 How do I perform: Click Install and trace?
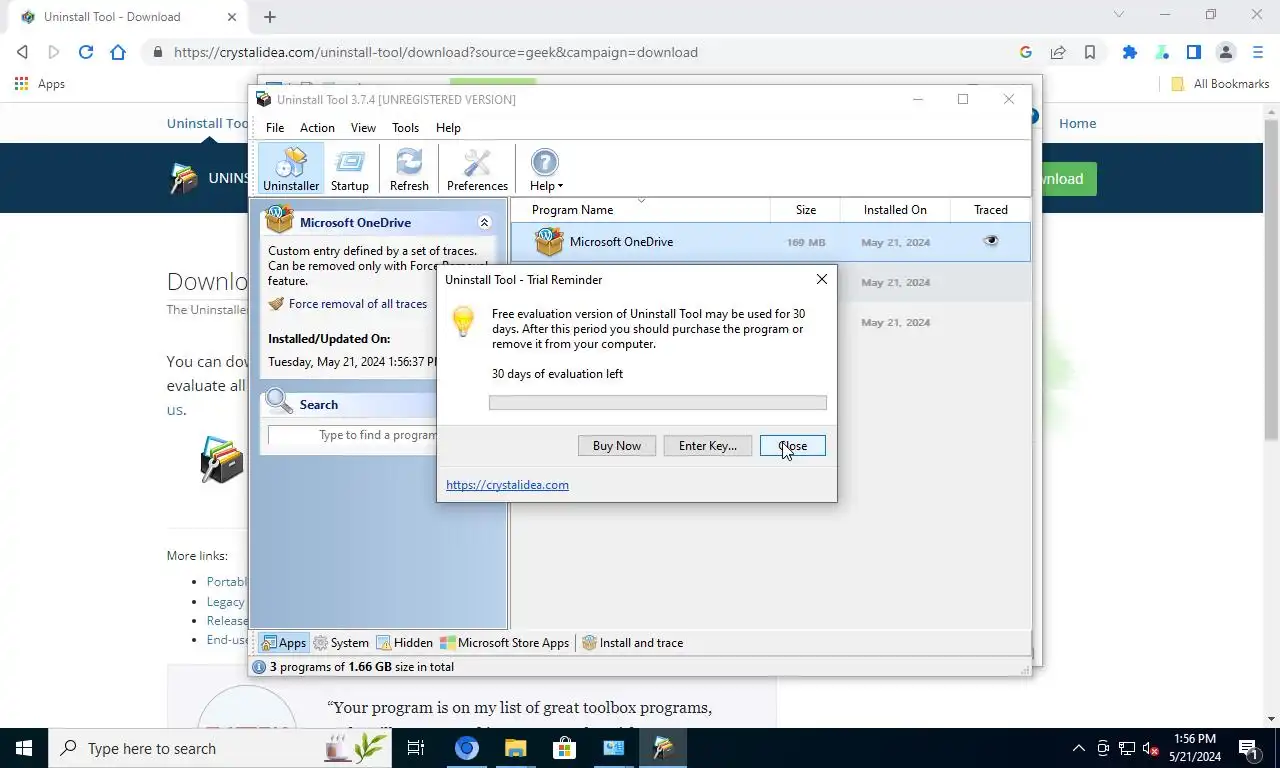[x=633, y=643]
